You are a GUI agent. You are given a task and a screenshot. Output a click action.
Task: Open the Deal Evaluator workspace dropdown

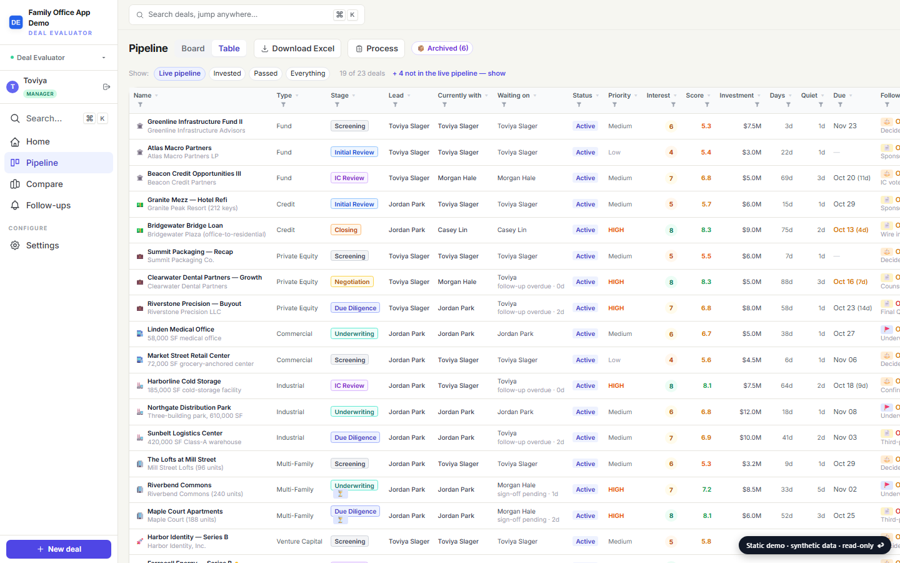point(58,57)
